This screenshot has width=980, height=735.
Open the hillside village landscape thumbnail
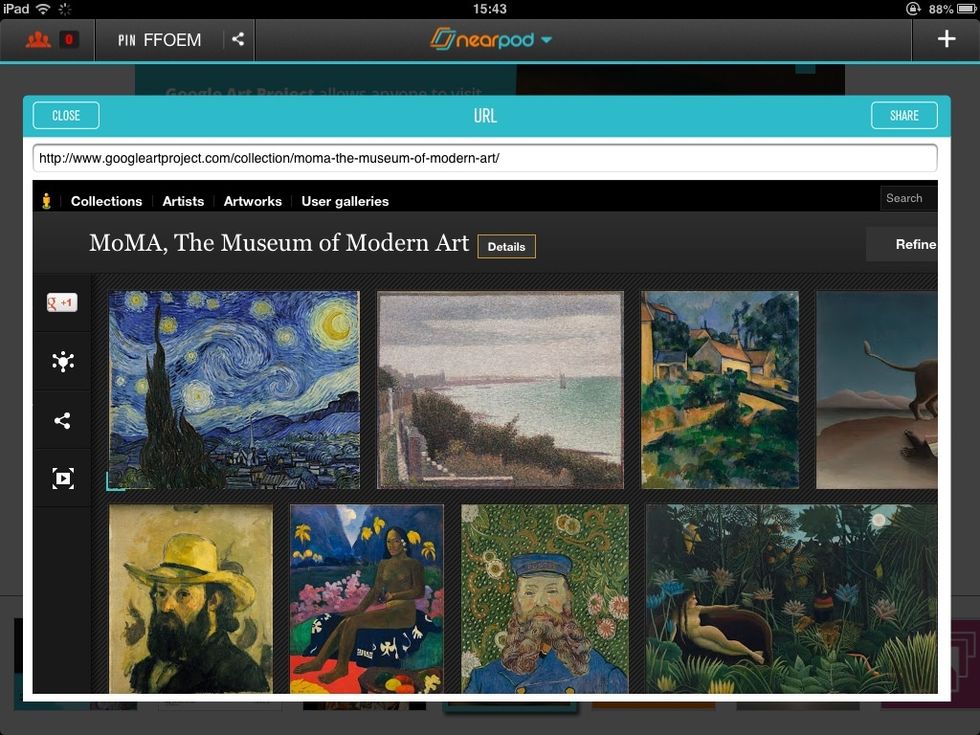click(720, 389)
